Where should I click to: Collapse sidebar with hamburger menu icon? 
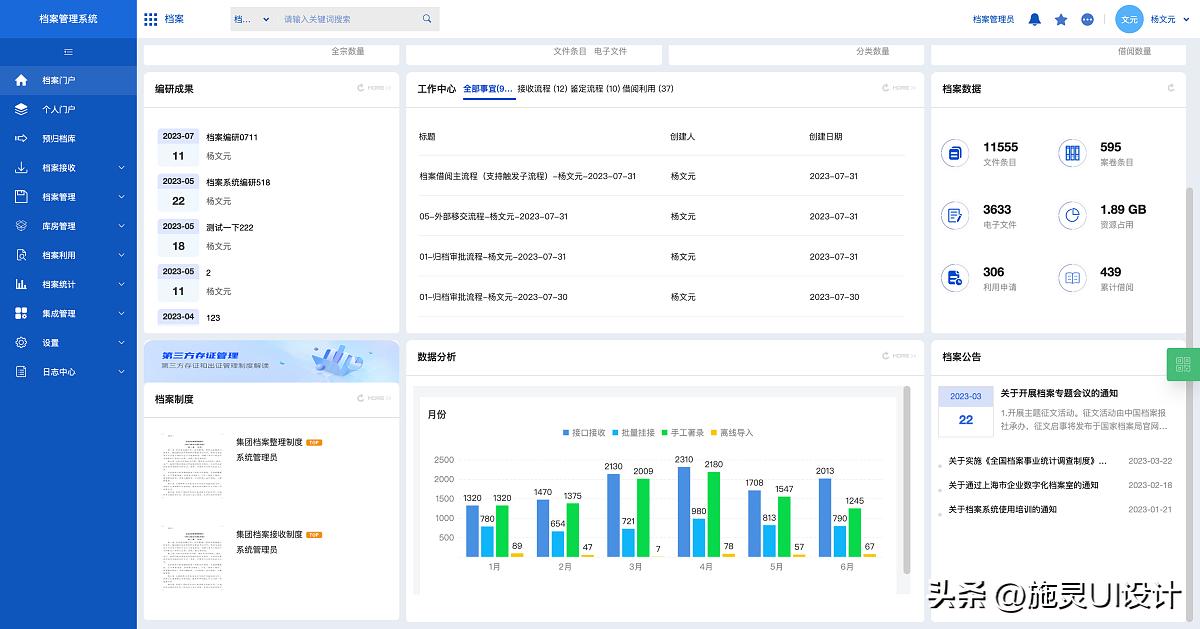tap(68, 52)
